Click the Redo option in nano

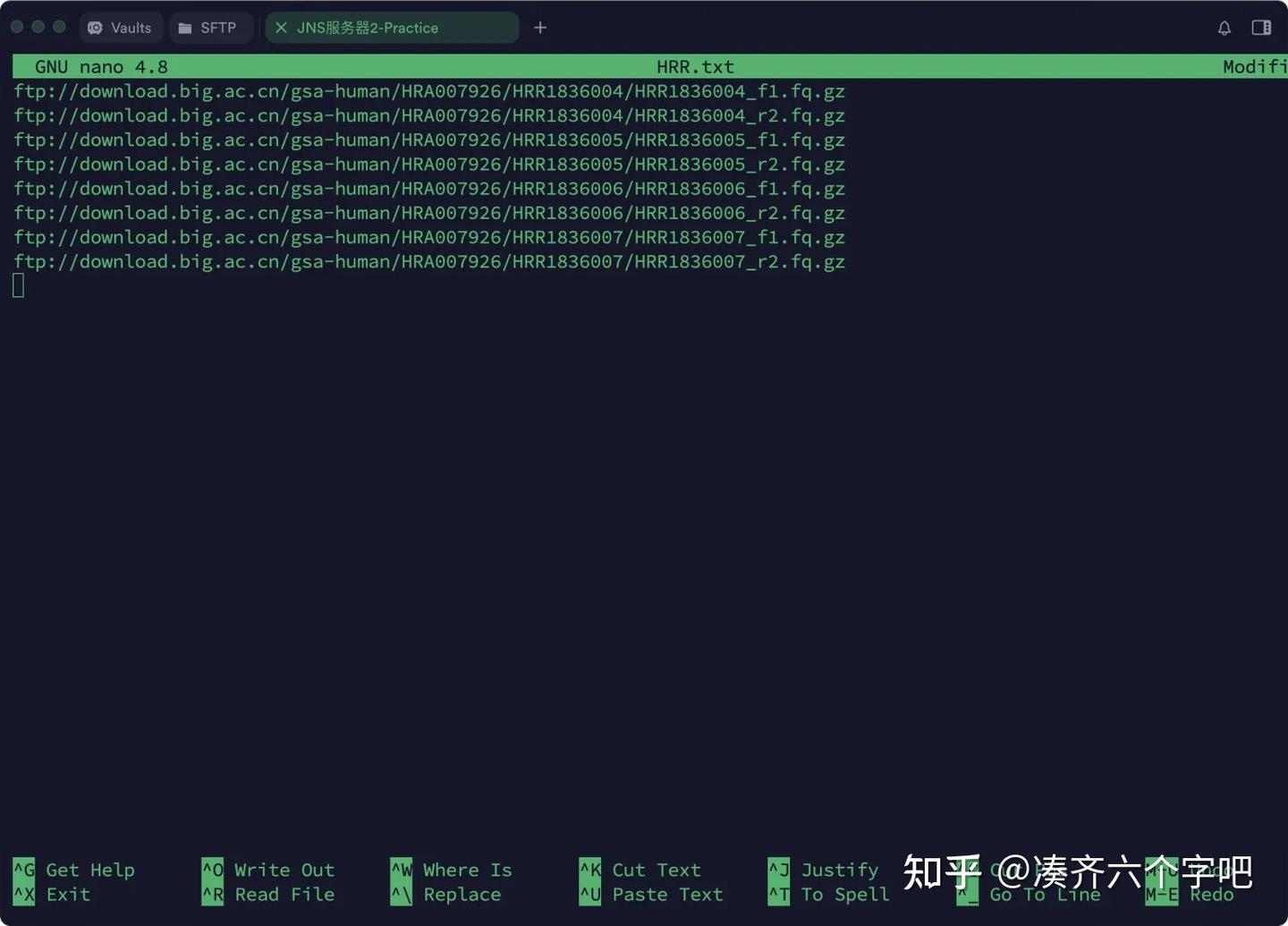click(1212, 894)
